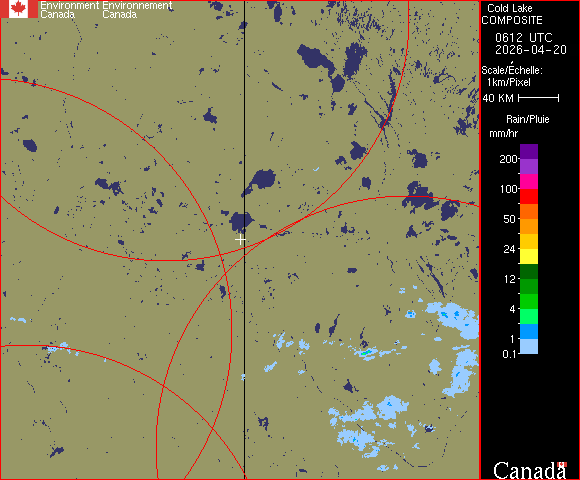The image size is (580, 480).
Task: Select the dark green 12 mm/hr legend color
Action: pyautogui.click(x=529, y=271)
